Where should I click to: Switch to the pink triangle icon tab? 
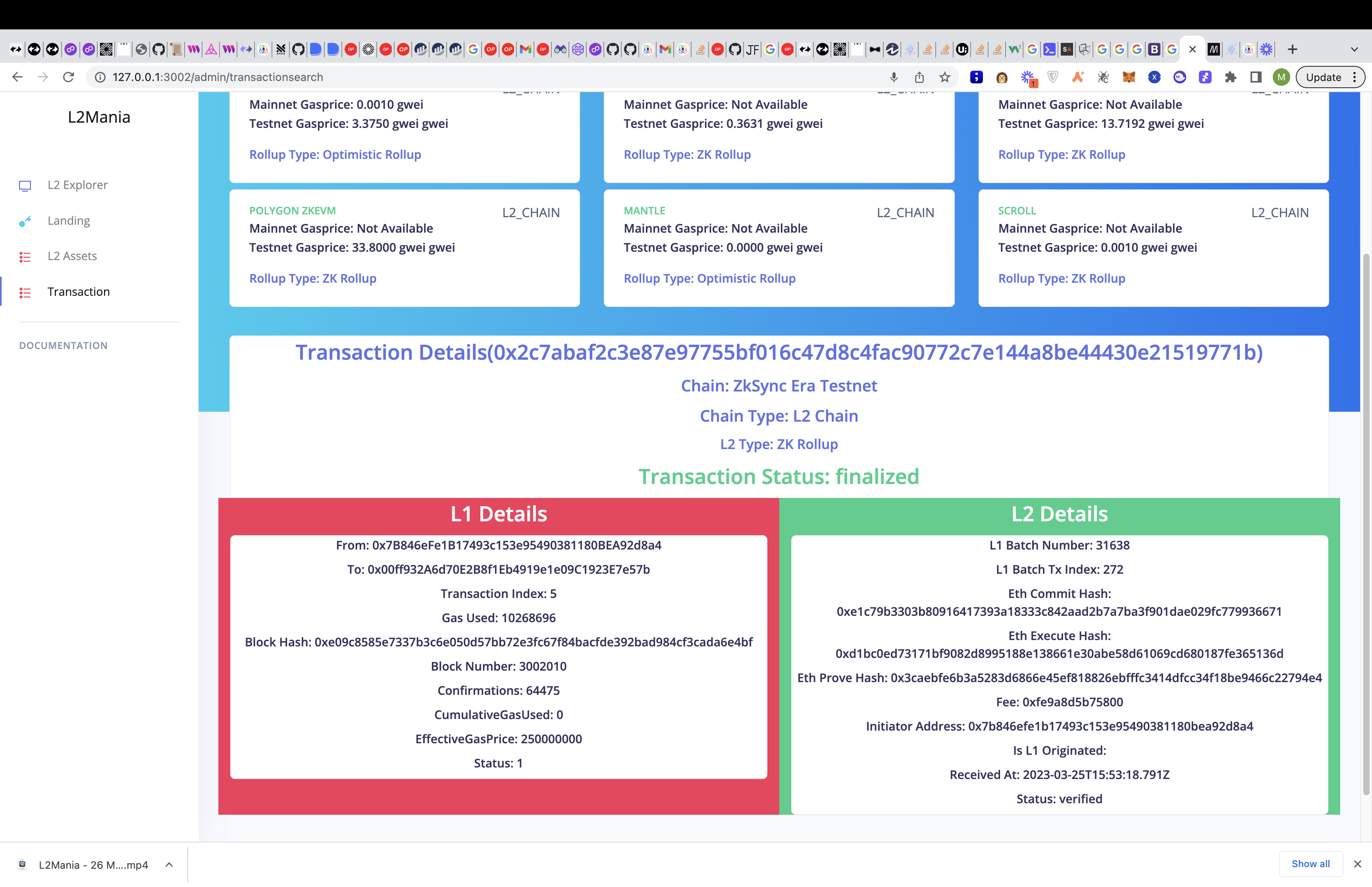pos(211,50)
